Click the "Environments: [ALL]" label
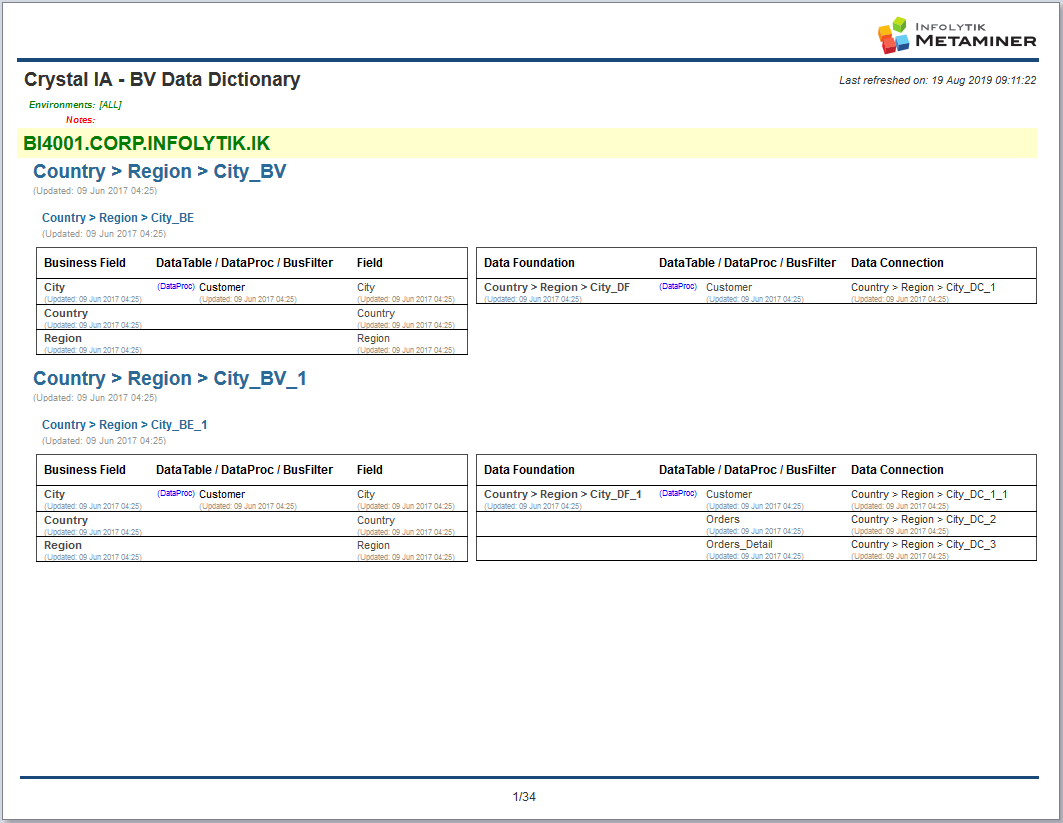Image resolution: width=1063 pixels, height=823 pixels. click(75, 104)
